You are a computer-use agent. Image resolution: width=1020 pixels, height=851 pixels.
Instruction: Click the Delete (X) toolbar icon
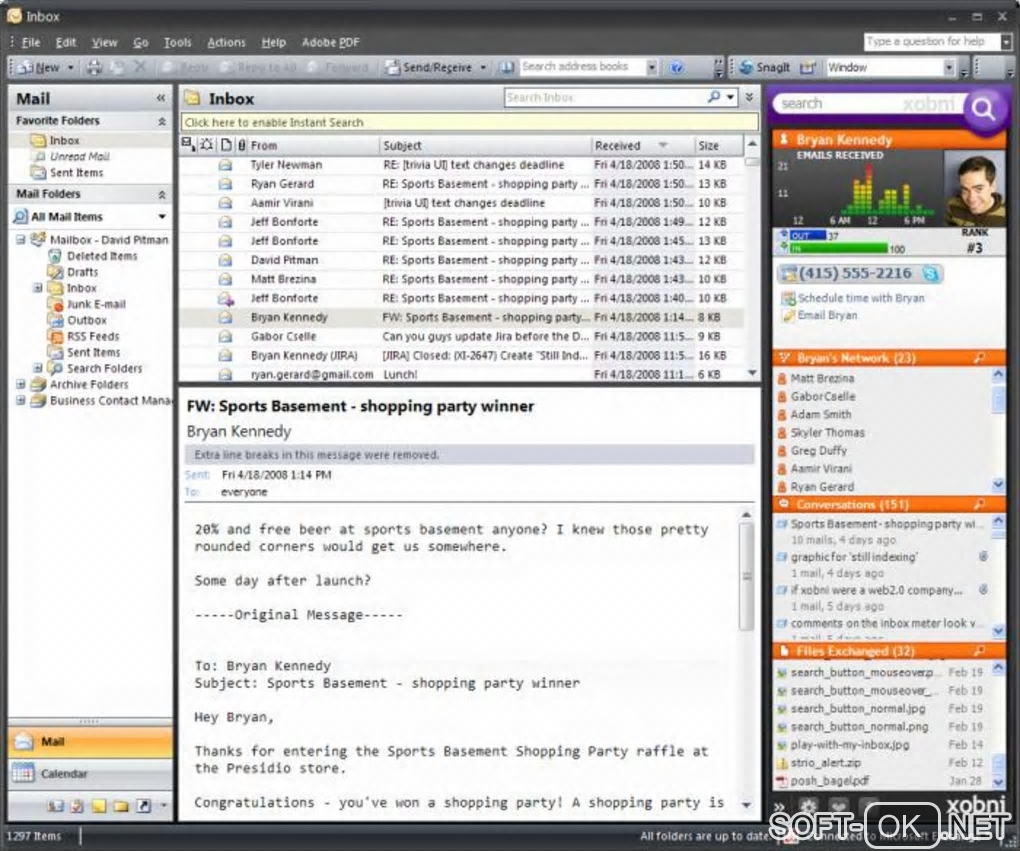click(x=140, y=66)
